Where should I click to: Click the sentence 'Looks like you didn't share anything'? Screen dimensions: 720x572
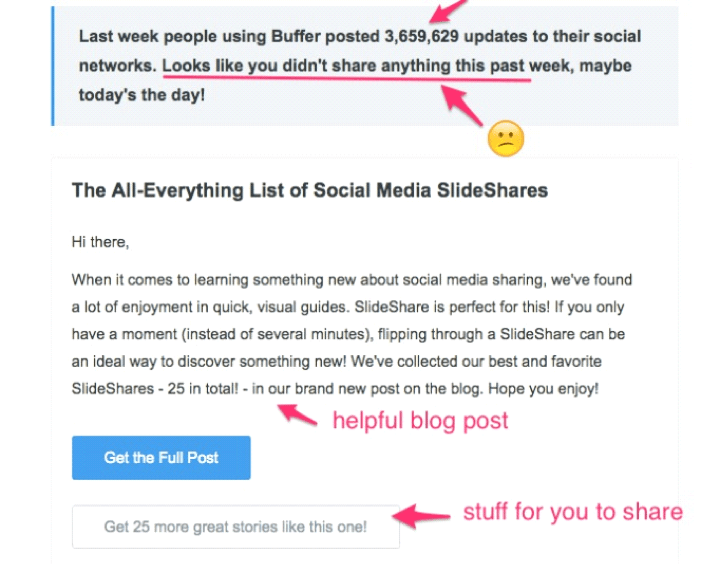coord(300,66)
